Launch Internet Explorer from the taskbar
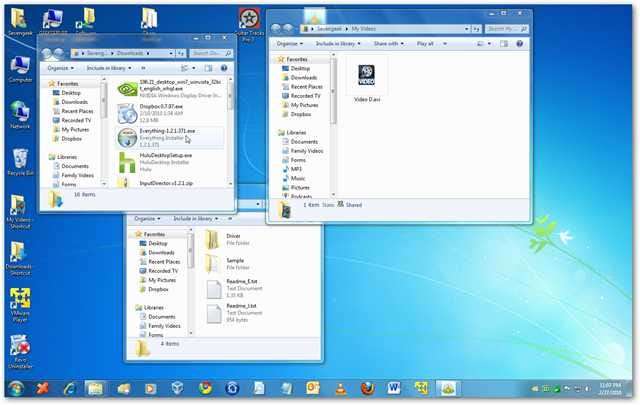640x405 pixels. point(69,388)
